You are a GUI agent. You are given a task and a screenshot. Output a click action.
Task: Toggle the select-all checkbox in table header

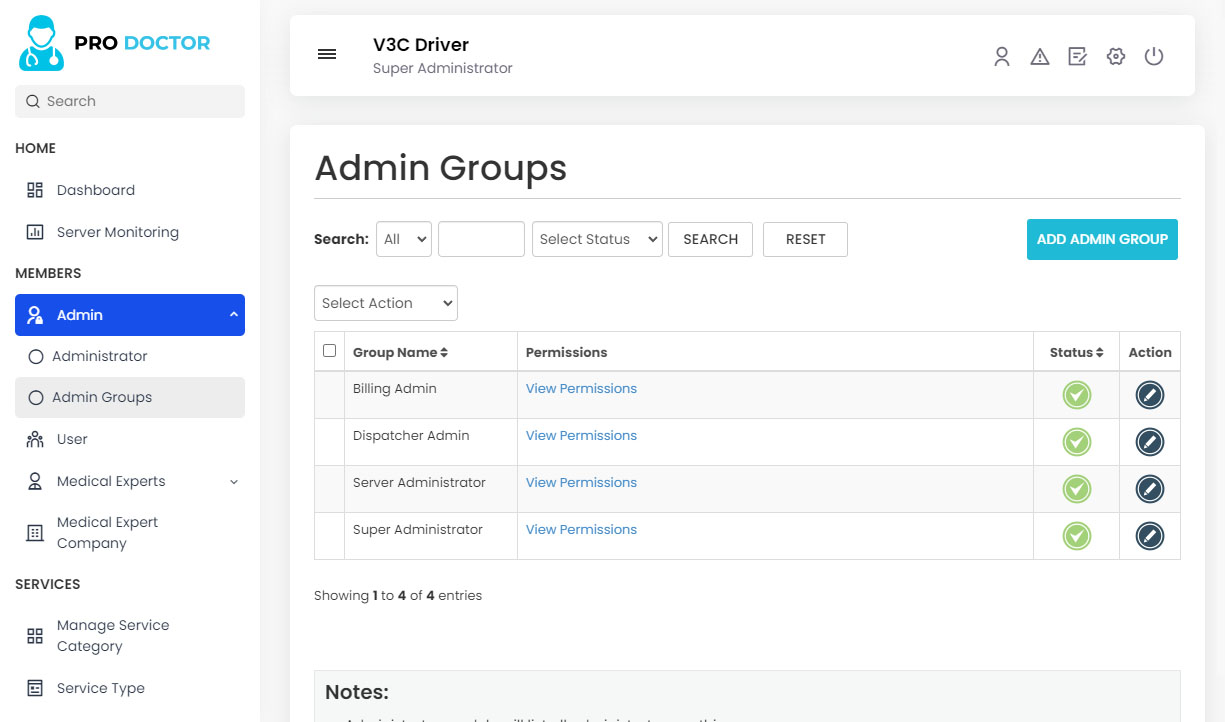[329, 350]
